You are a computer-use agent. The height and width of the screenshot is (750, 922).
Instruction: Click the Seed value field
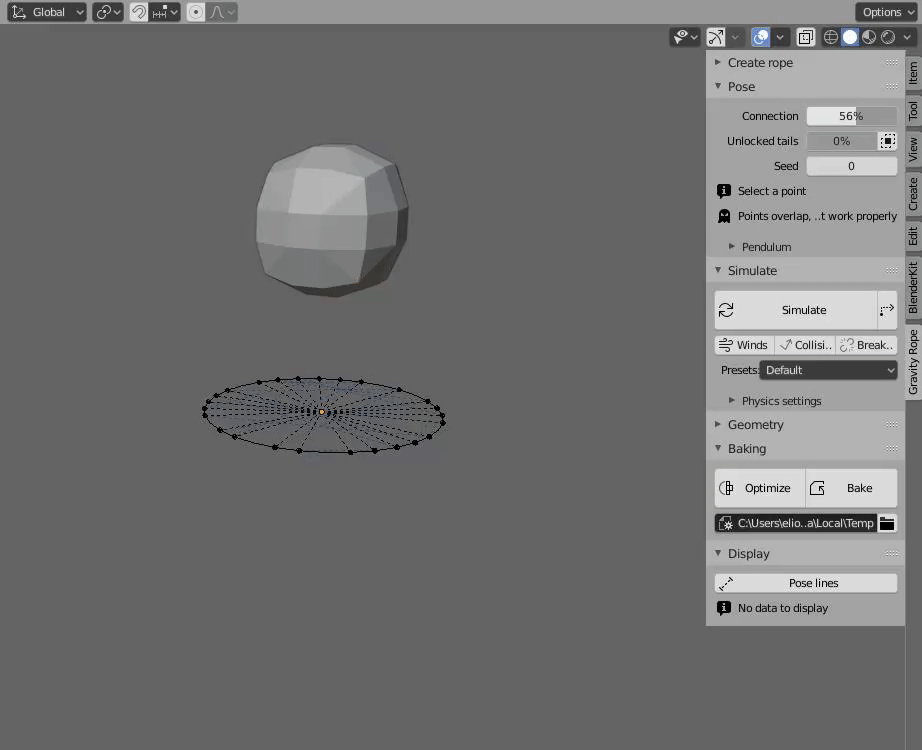pos(851,166)
